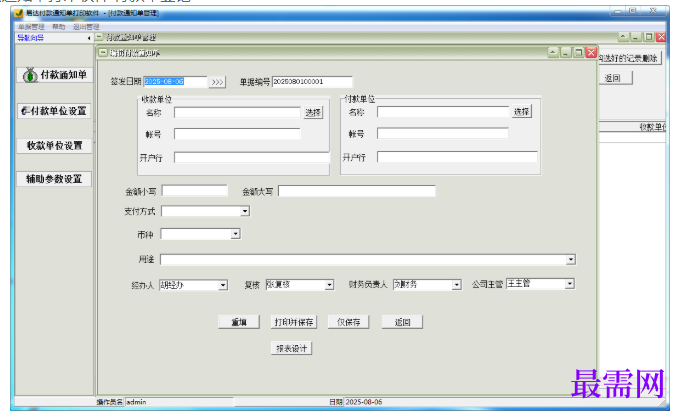This screenshot has width=683, height=415.
Task: Click the record 删除 button behind dialog
Action: (x=630, y=58)
